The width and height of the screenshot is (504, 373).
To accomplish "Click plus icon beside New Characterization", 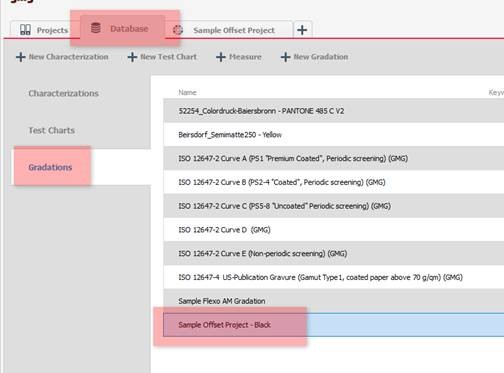I will tap(21, 57).
